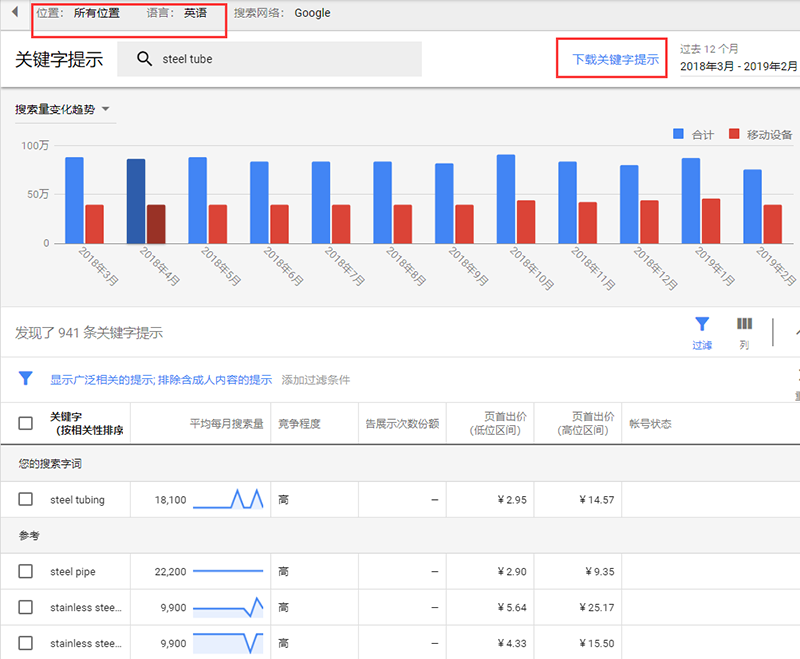Sort by 平均每月搜索量 column header
The width and height of the screenshot is (800, 659).
pos(226,424)
